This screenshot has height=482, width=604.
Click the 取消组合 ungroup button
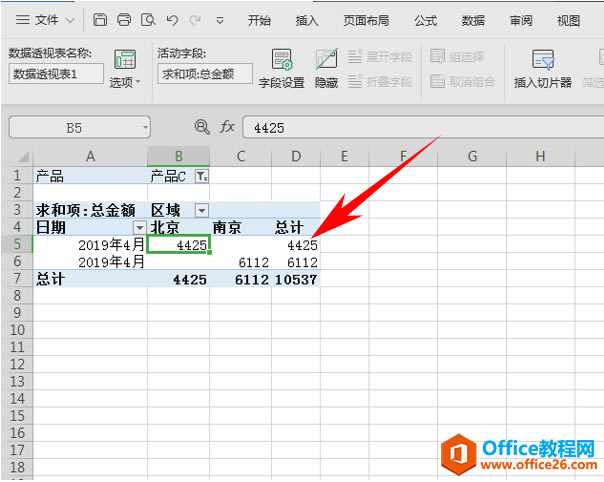tap(462, 81)
